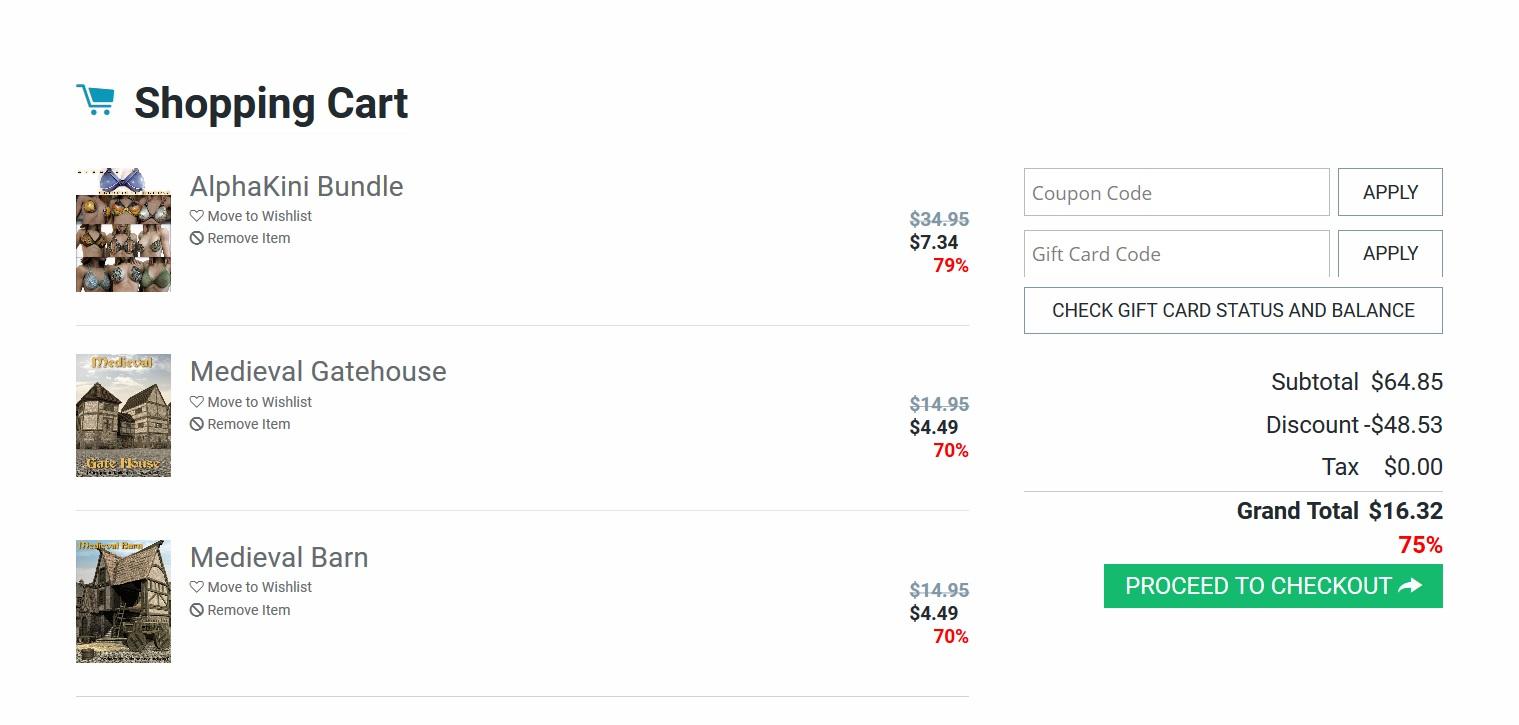Click remove icon under Medieval Gatehouse
Screen dimensions: 1519x725
pyautogui.click(x=197, y=424)
